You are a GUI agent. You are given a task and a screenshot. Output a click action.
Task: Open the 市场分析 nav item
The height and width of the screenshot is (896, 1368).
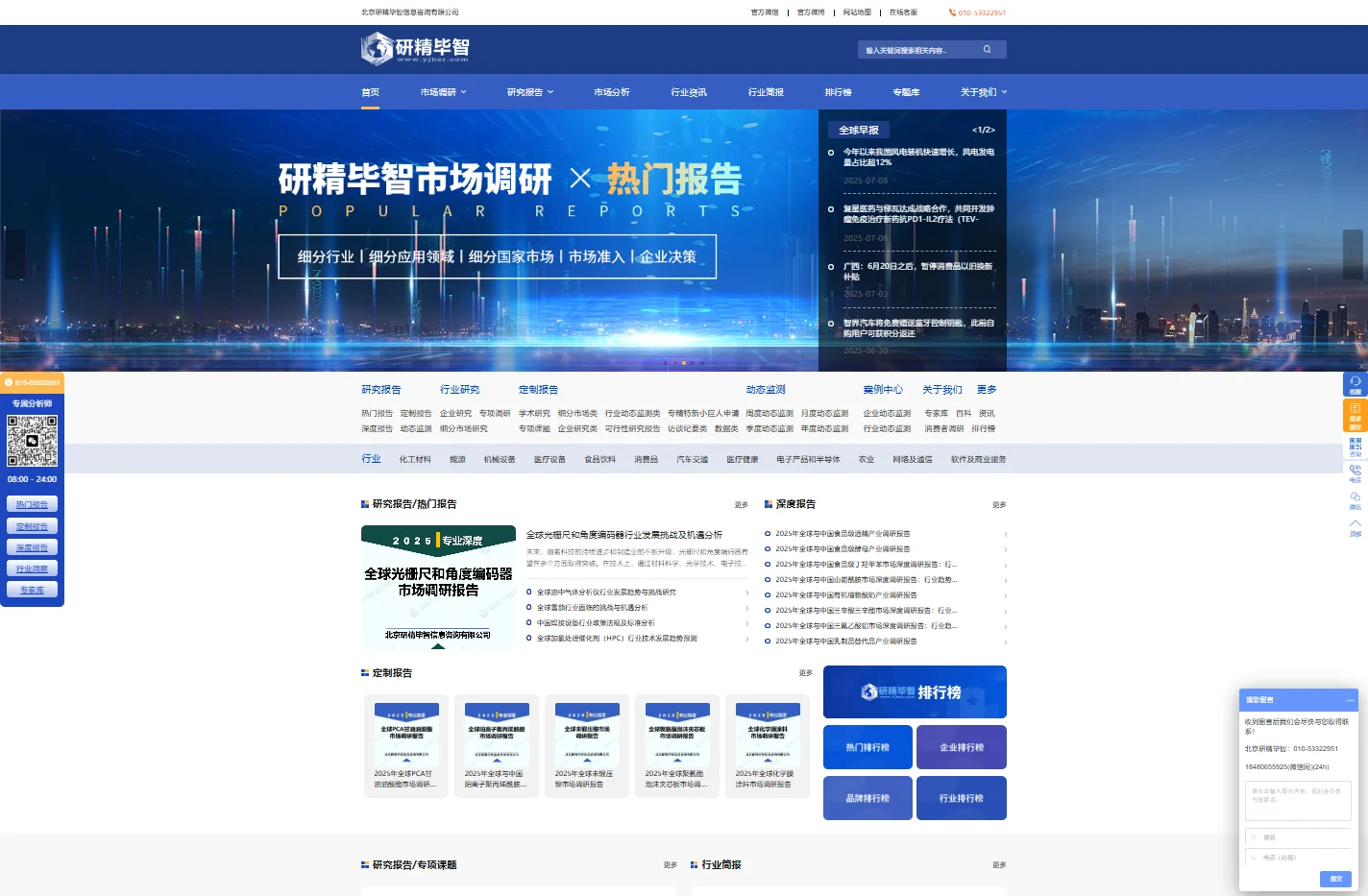coord(612,92)
